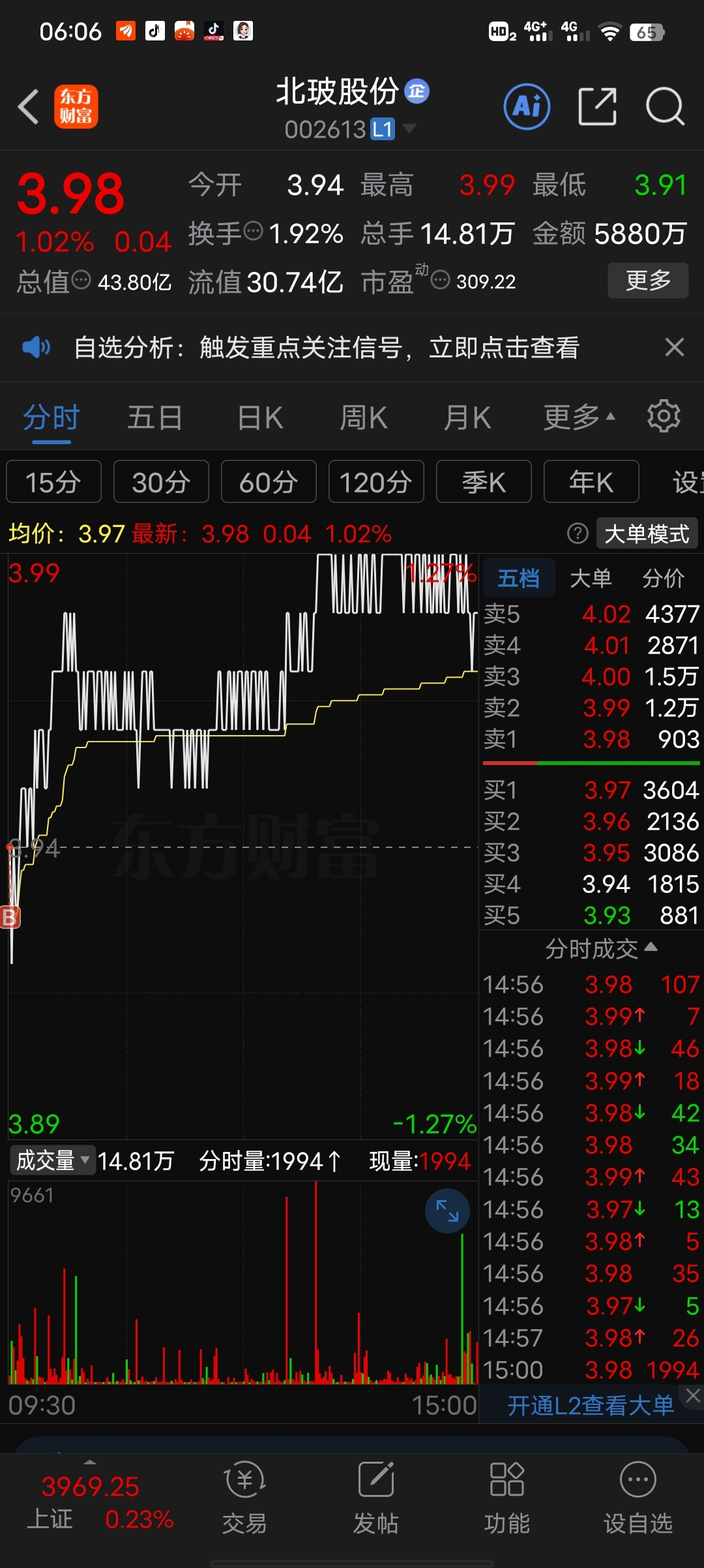Select the 大单 tab
This screenshot has height=1568, width=704.
[x=591, y=578]
